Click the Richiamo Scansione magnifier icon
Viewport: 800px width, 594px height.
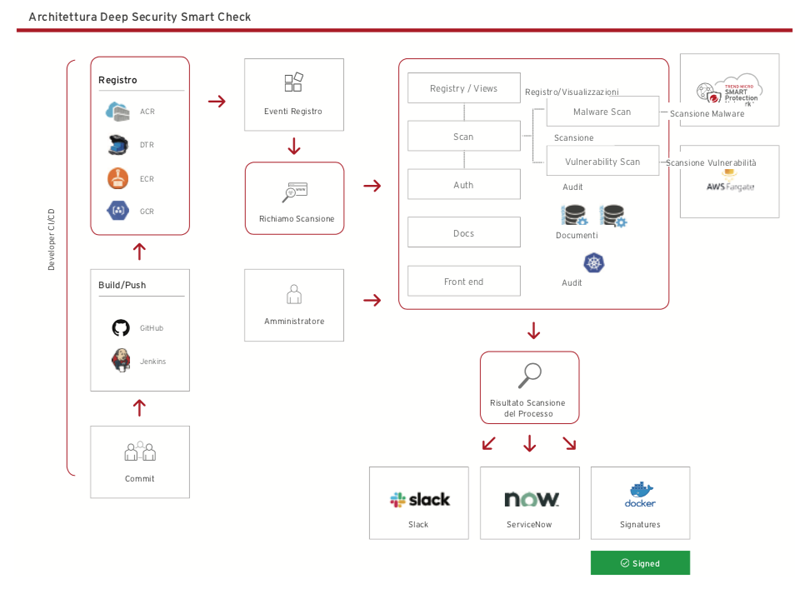coord(295,192)
